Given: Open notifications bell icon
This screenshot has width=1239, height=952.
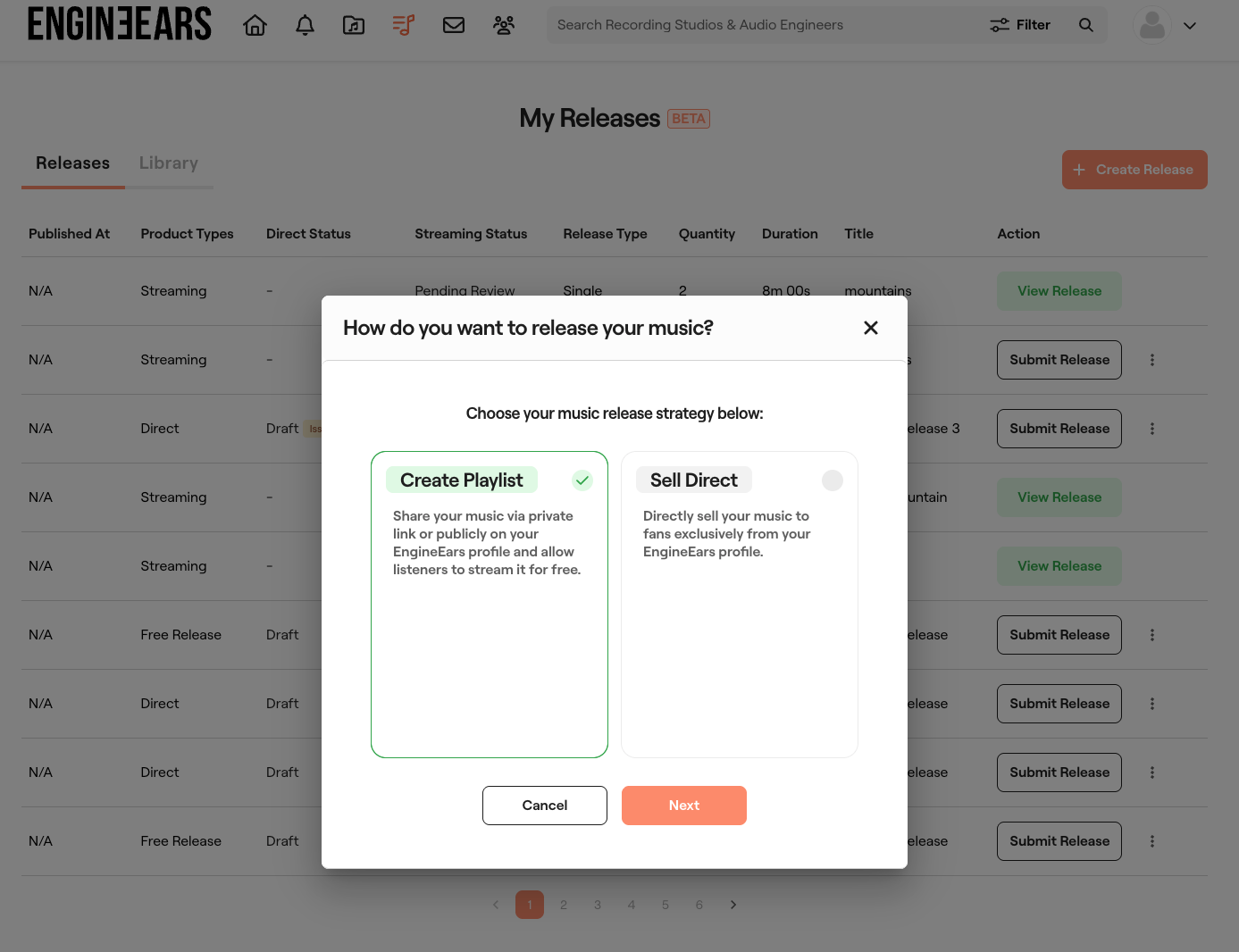Looking at the screenshot, I should (305, 25).
